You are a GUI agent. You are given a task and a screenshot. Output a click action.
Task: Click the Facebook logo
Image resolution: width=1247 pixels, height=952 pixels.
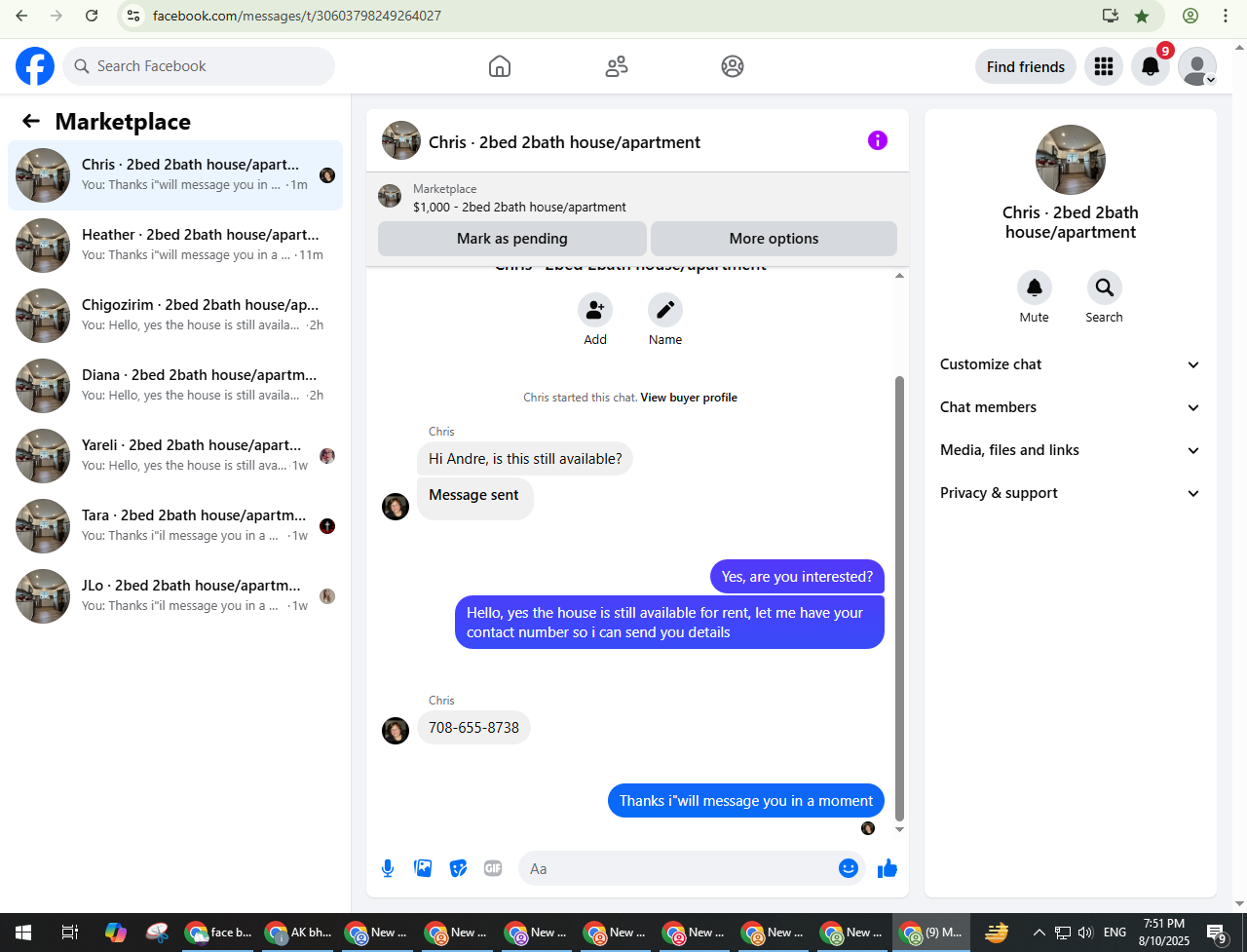click(x=35, y=66)
